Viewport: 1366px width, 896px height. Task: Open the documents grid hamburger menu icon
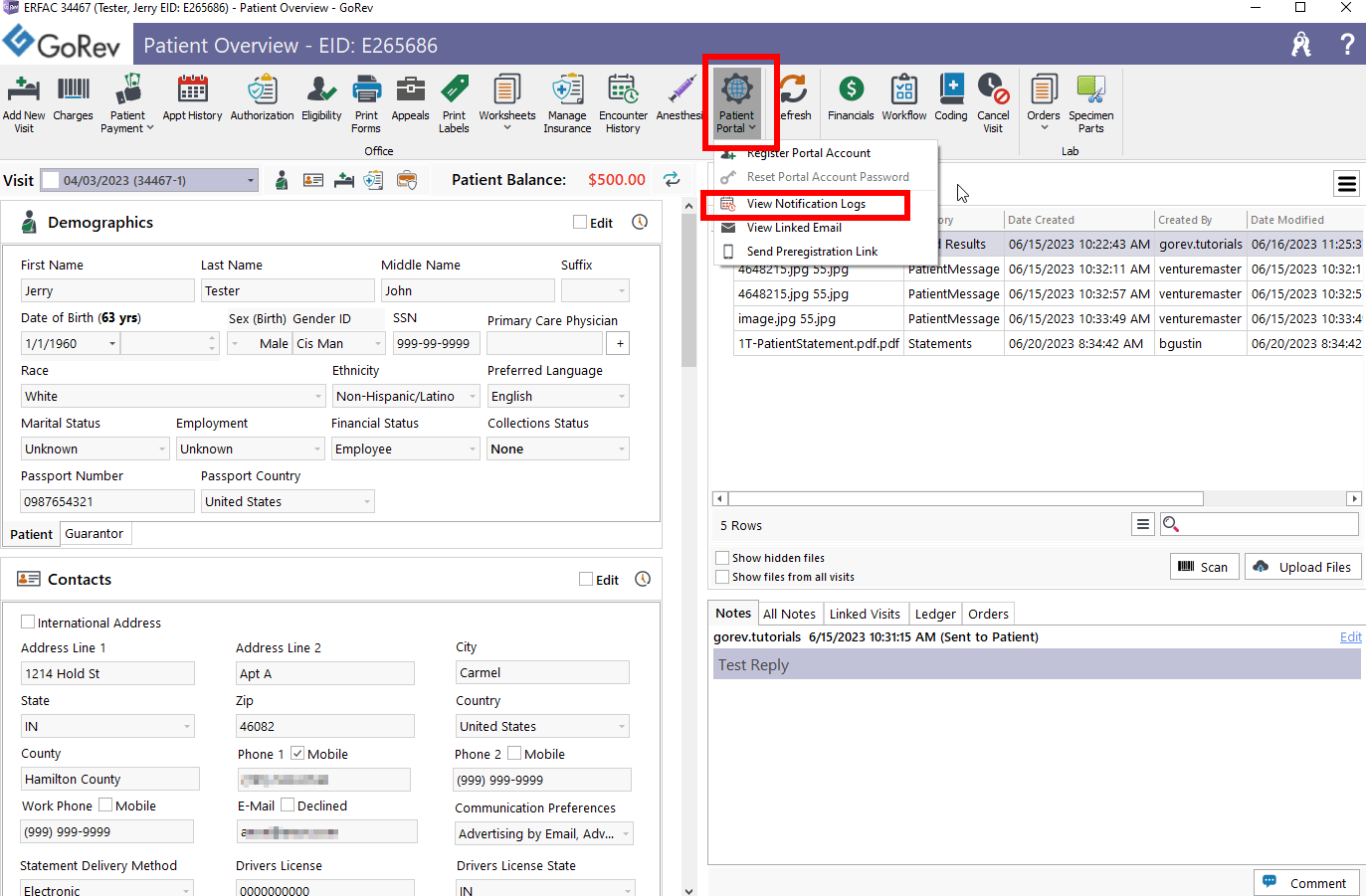(1347, 183)
